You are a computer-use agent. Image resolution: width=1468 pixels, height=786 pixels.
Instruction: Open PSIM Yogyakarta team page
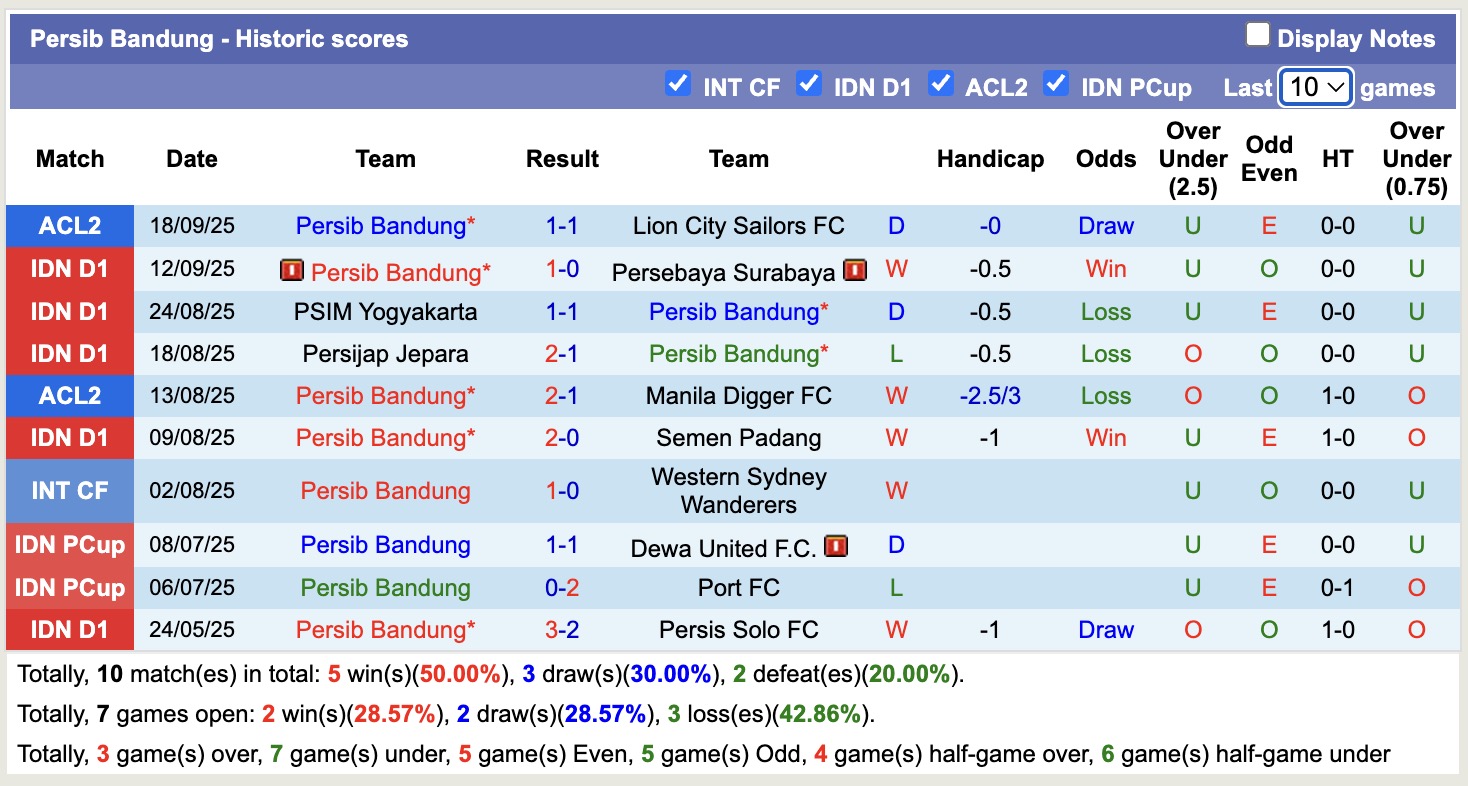(x=385, y=312)
